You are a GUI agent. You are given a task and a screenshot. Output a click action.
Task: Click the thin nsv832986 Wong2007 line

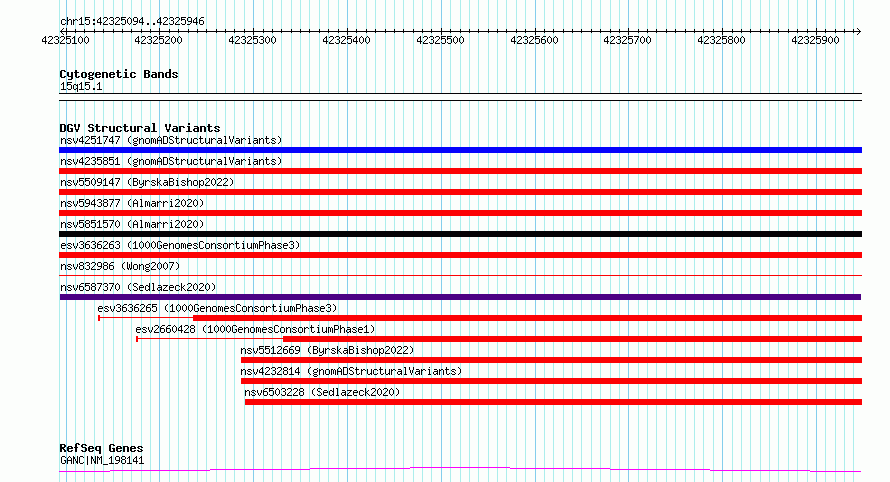coord(460,276)
